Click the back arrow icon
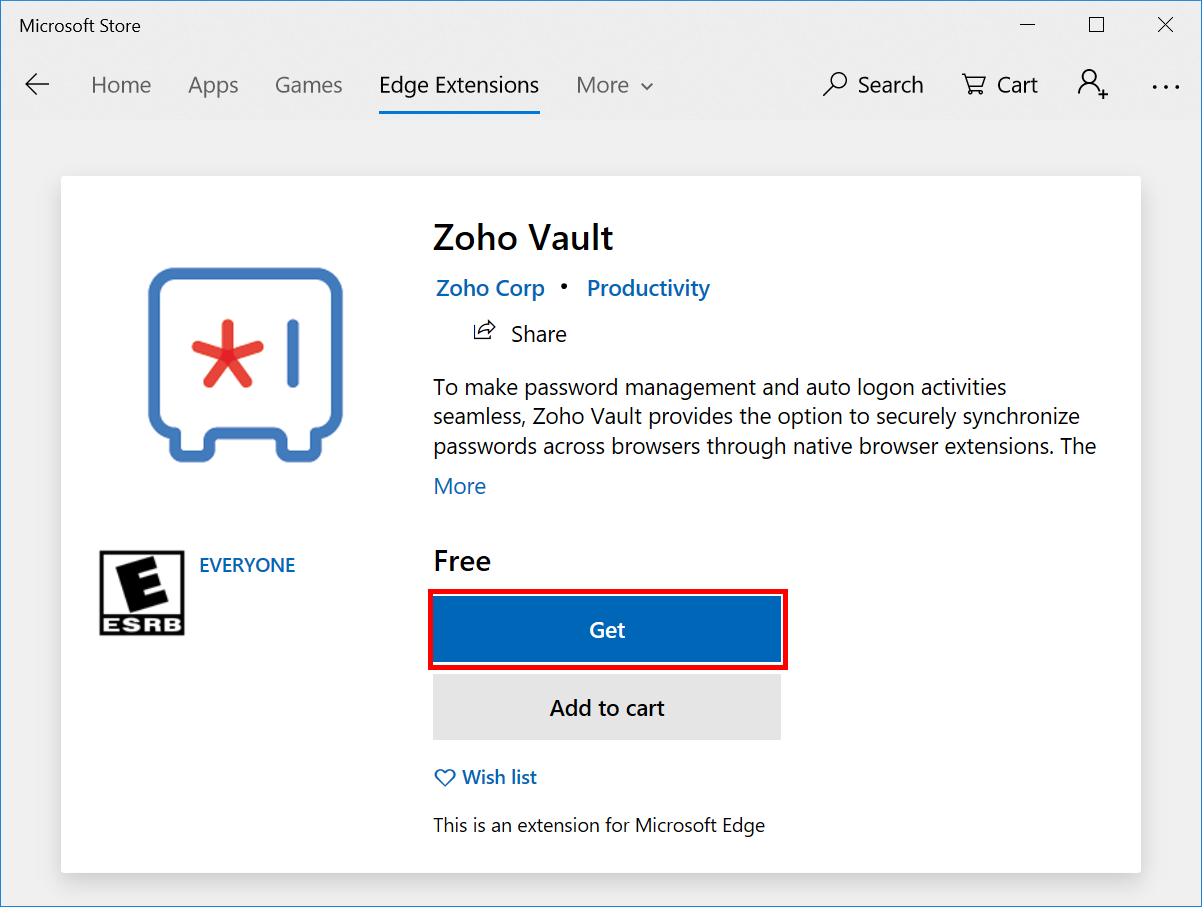Viewport: 1202px width, 907px height. (x=37, y=85)
